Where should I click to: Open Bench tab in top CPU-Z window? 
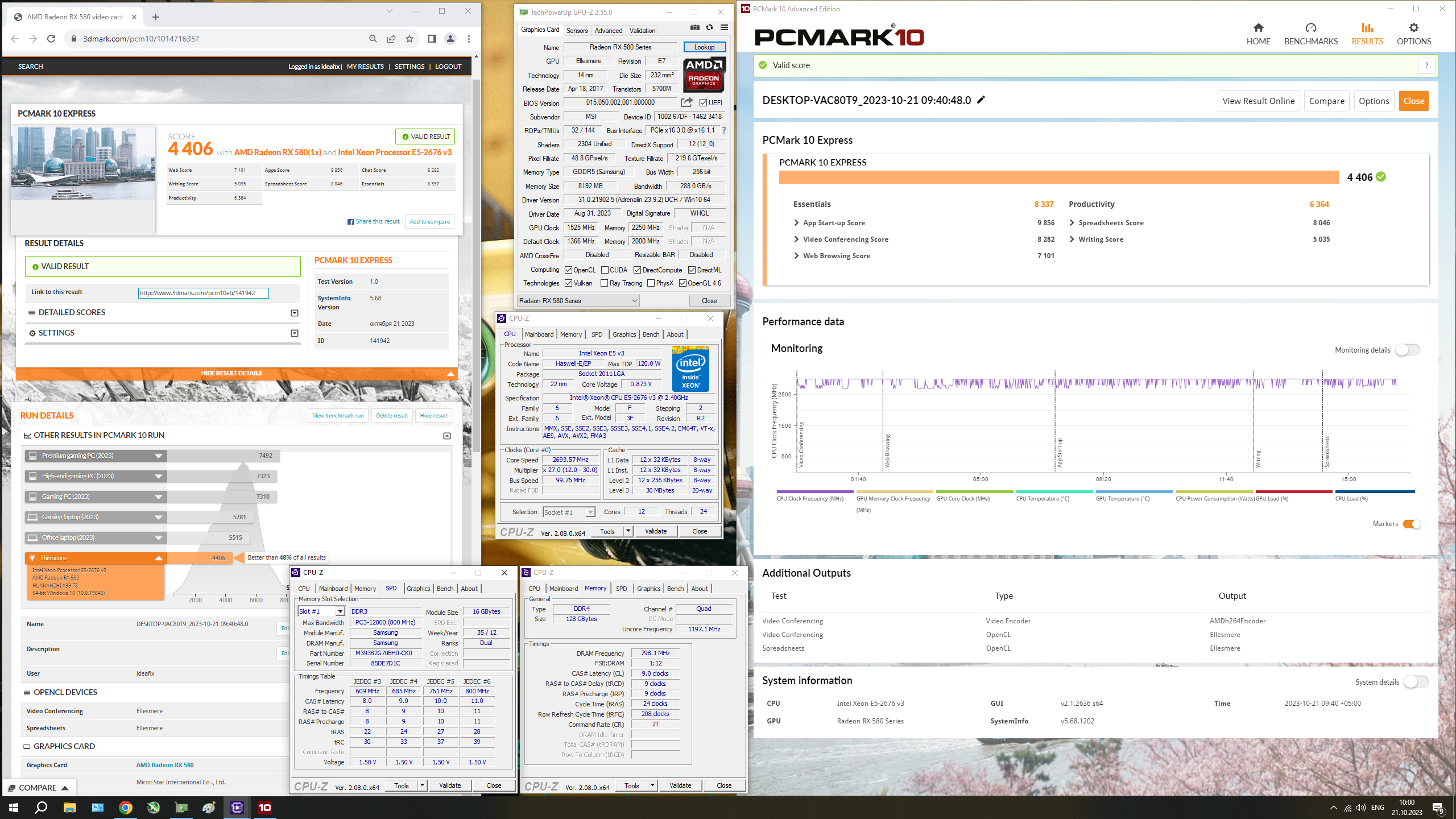point(651,334)
